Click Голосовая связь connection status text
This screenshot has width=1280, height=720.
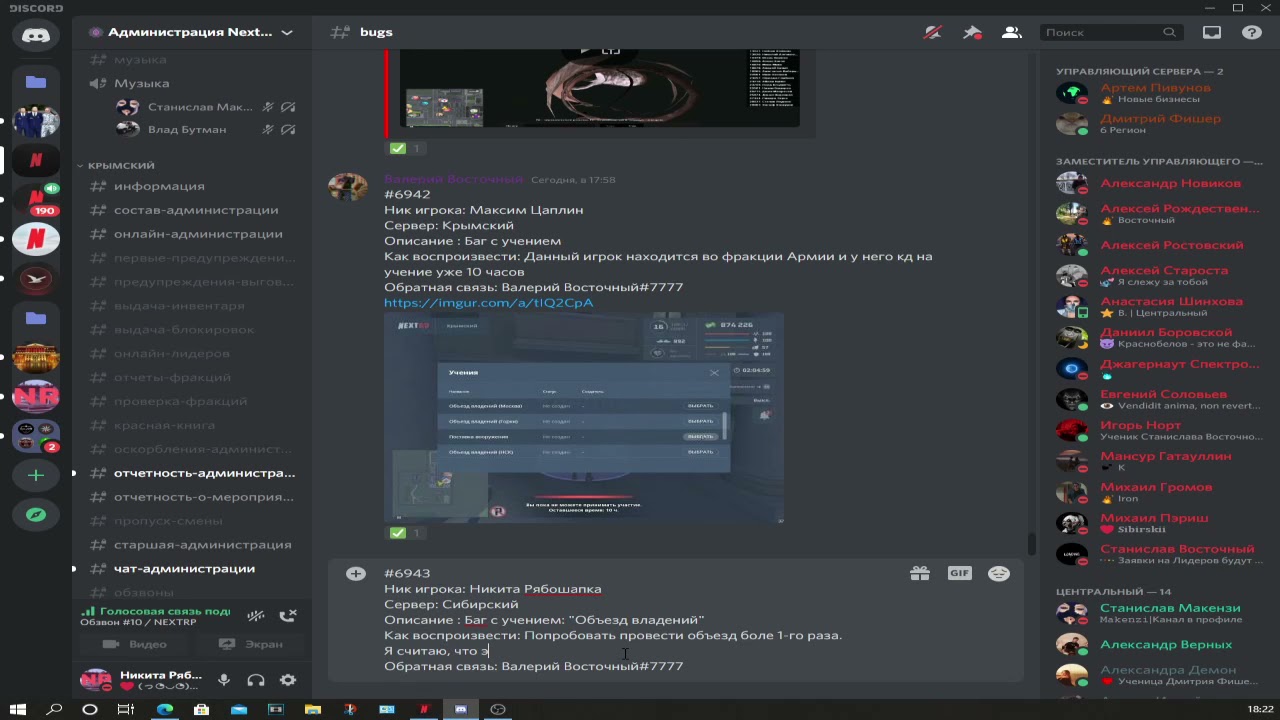164,611
